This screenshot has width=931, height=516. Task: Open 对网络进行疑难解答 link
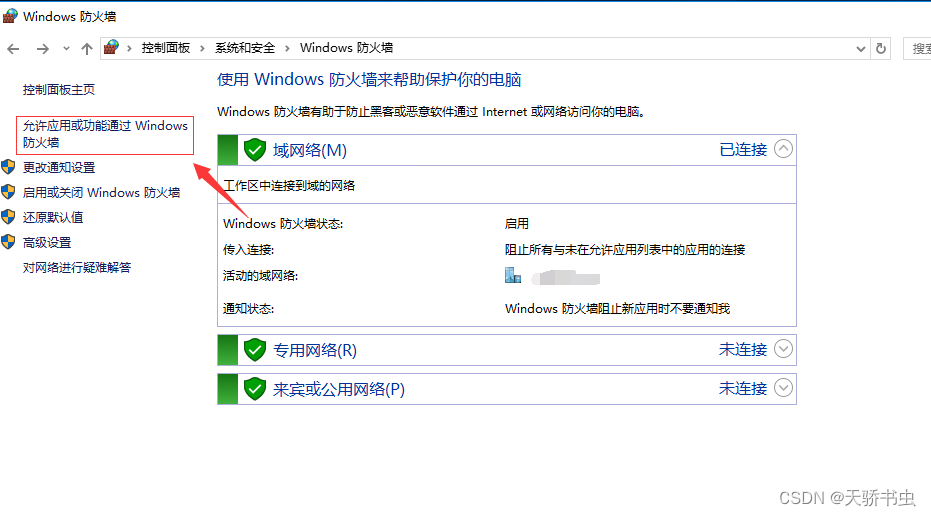click(77, 267)
